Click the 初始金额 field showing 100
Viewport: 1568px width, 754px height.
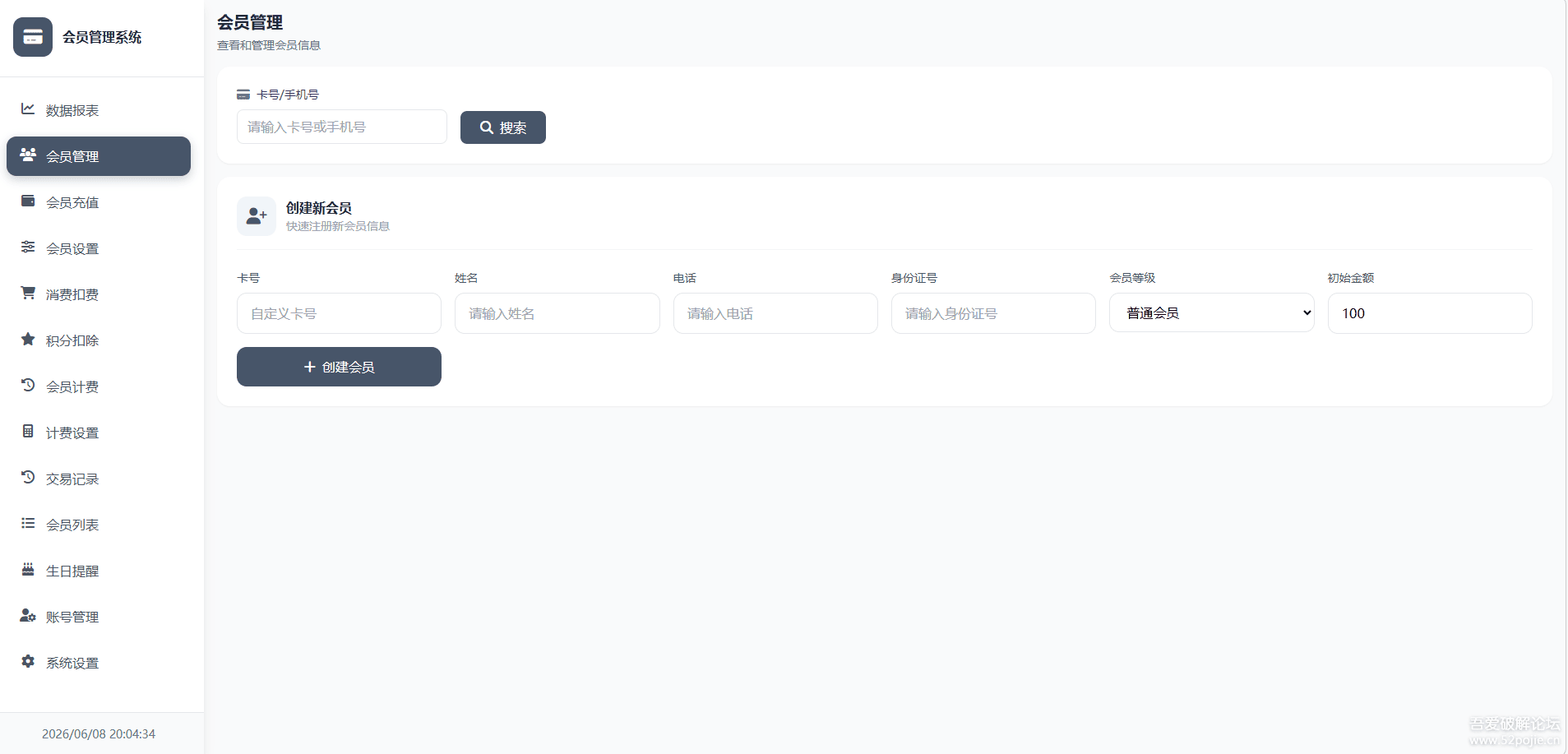(1430, 313)
